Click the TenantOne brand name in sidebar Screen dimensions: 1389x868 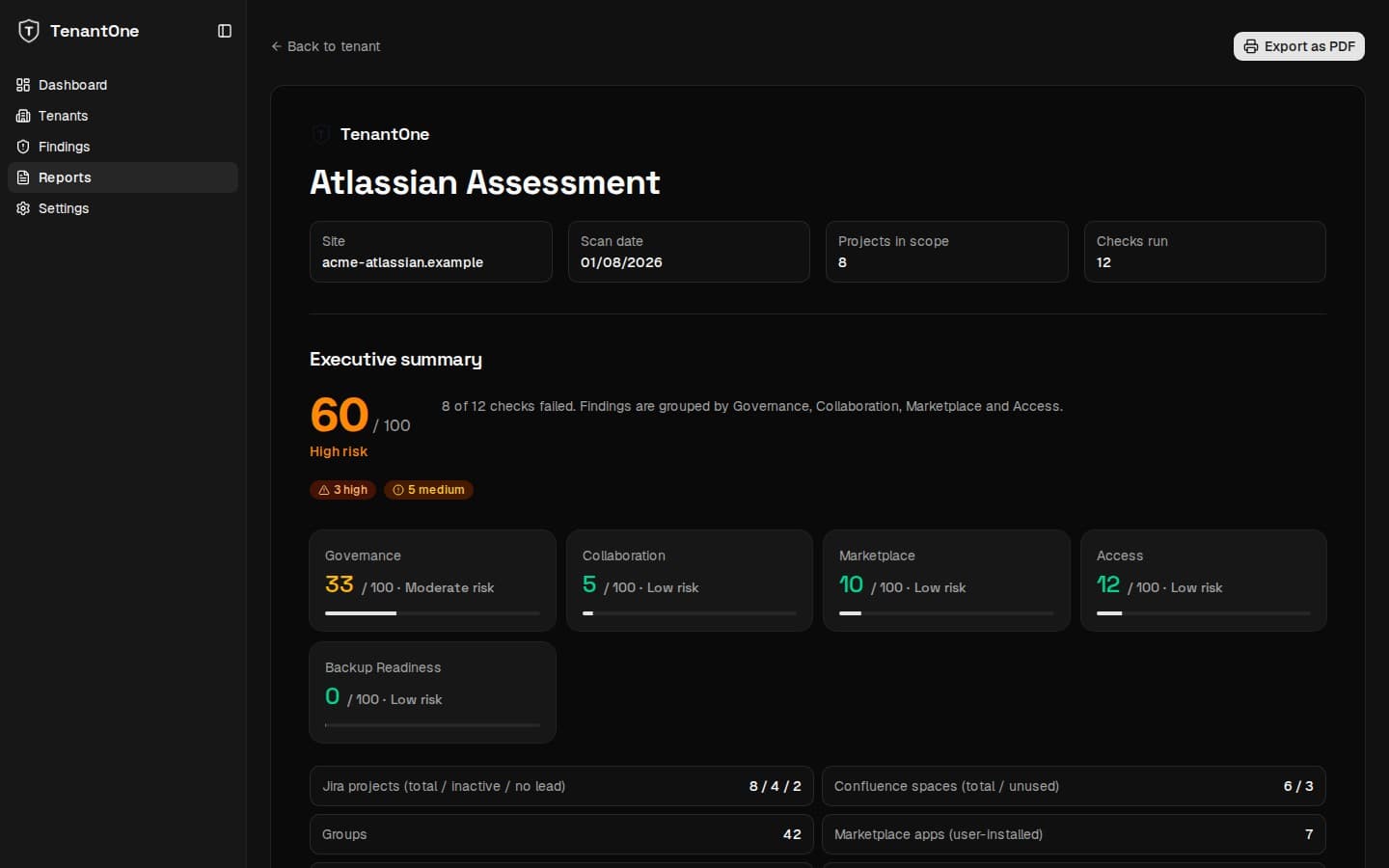click(x=95, y=31)
